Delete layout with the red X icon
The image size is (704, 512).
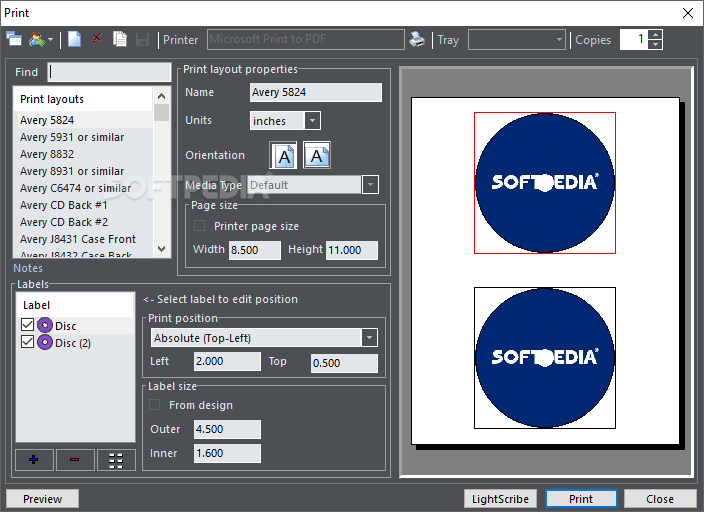[x=97, y=38]
